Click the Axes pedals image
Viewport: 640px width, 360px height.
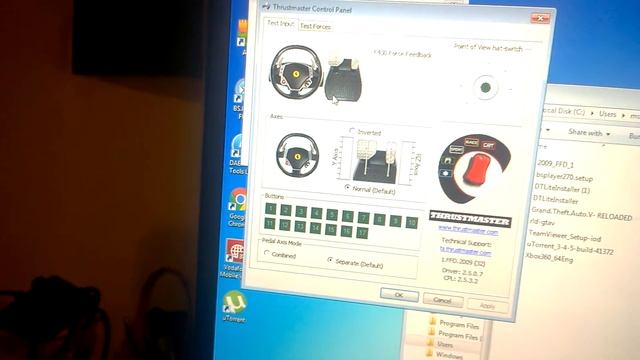[x=375, y=161]
